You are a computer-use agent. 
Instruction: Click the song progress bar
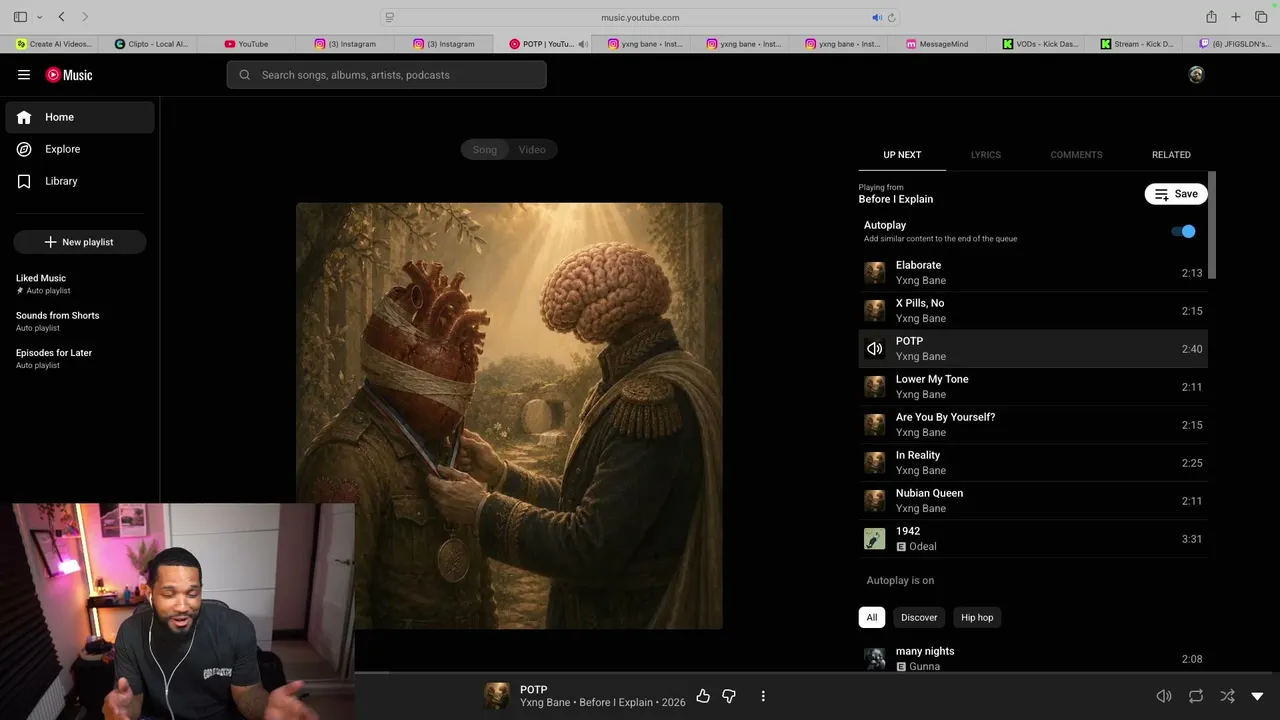tap(817, 673)
